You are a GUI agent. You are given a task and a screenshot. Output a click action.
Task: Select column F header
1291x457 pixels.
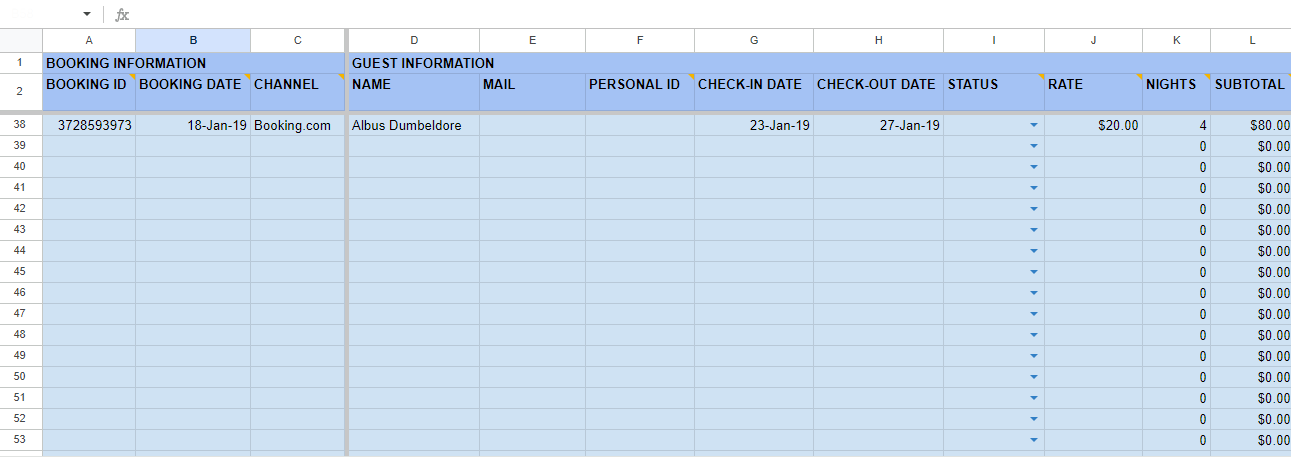click(640, 40)
